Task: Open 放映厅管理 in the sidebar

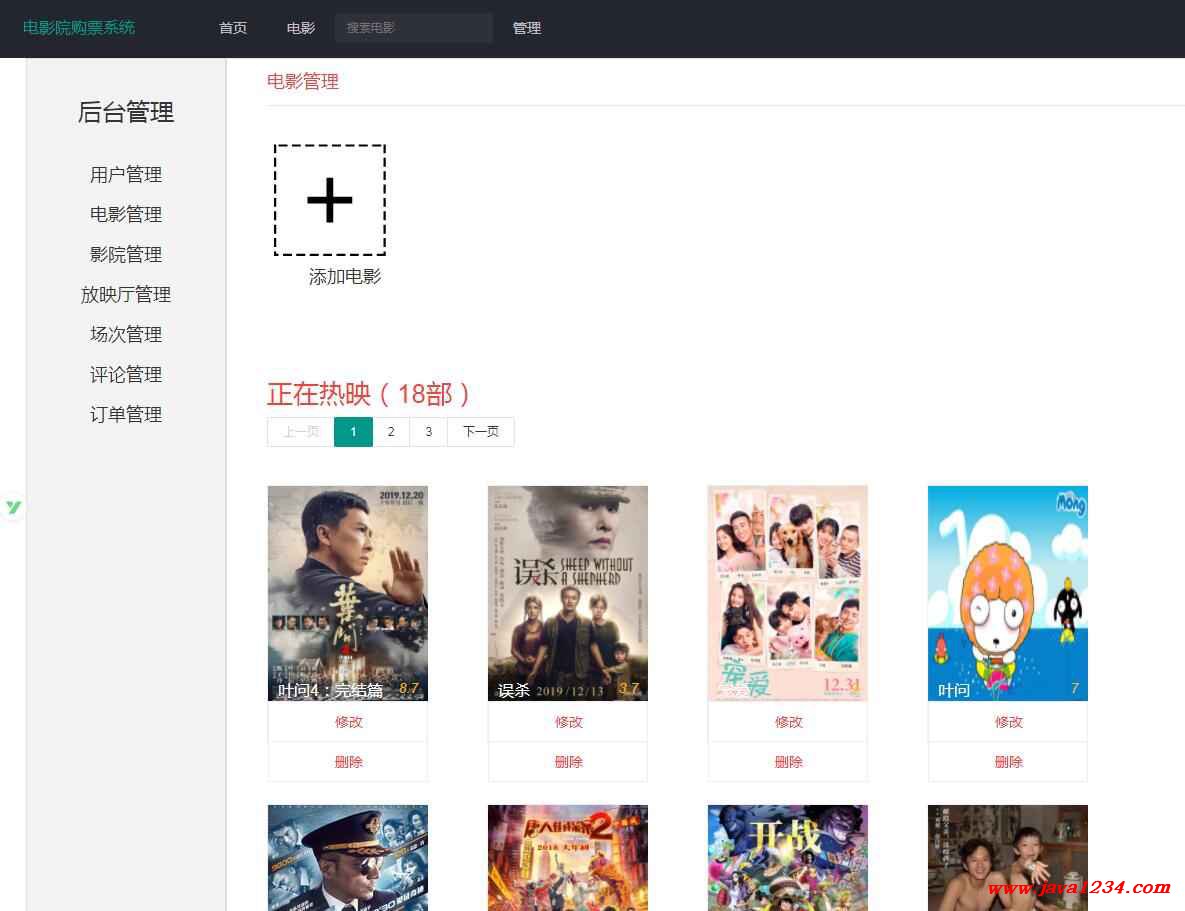Action: click(125, 295)
